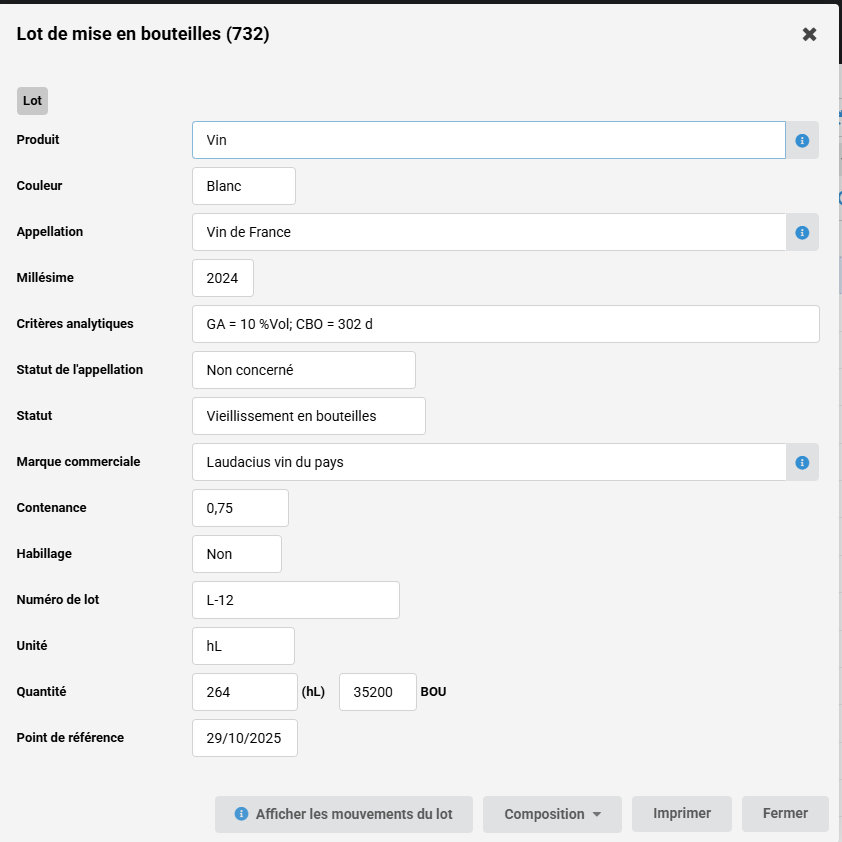Click the Couleur field showing Blanc
Image resolution: width=842 pixels, height=842 pixels.
[x=243, y=186]
